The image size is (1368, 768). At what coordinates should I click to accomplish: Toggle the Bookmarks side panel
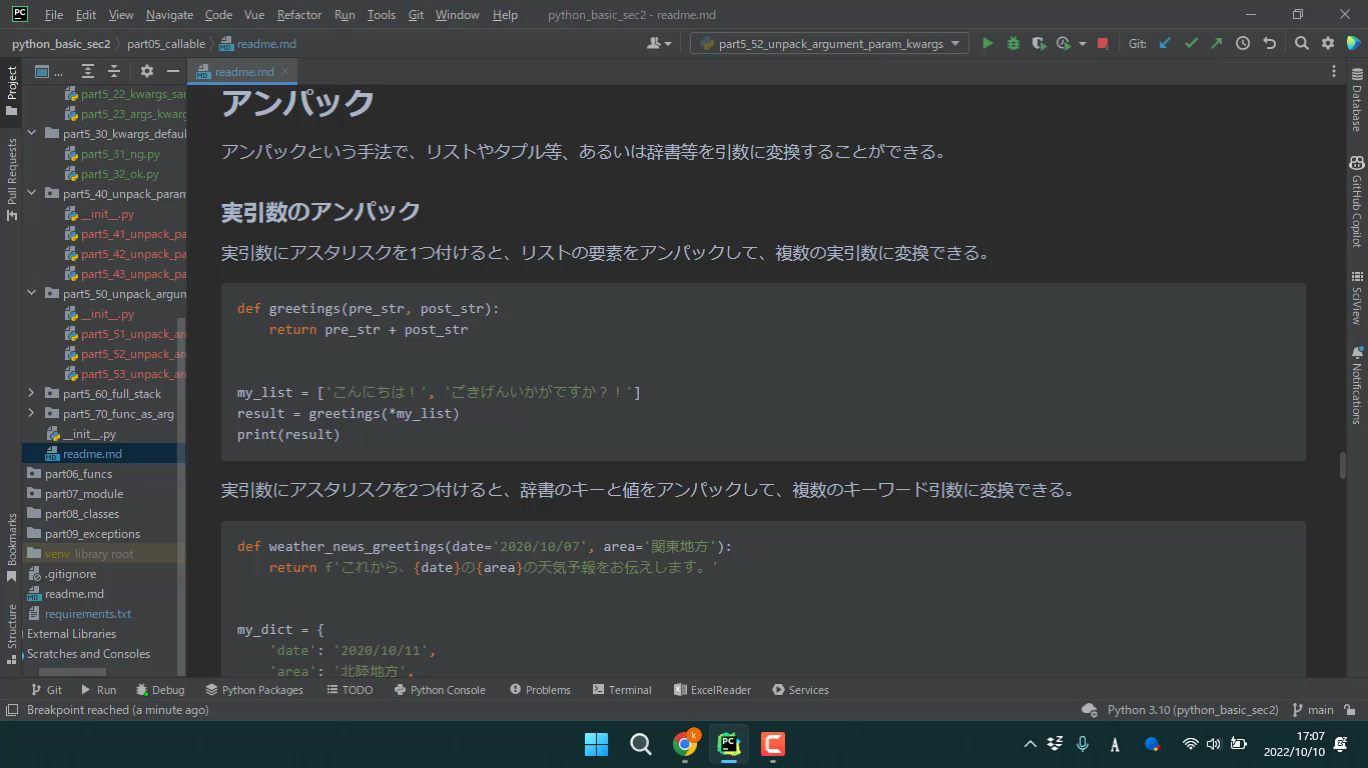[x=12, y=547]
